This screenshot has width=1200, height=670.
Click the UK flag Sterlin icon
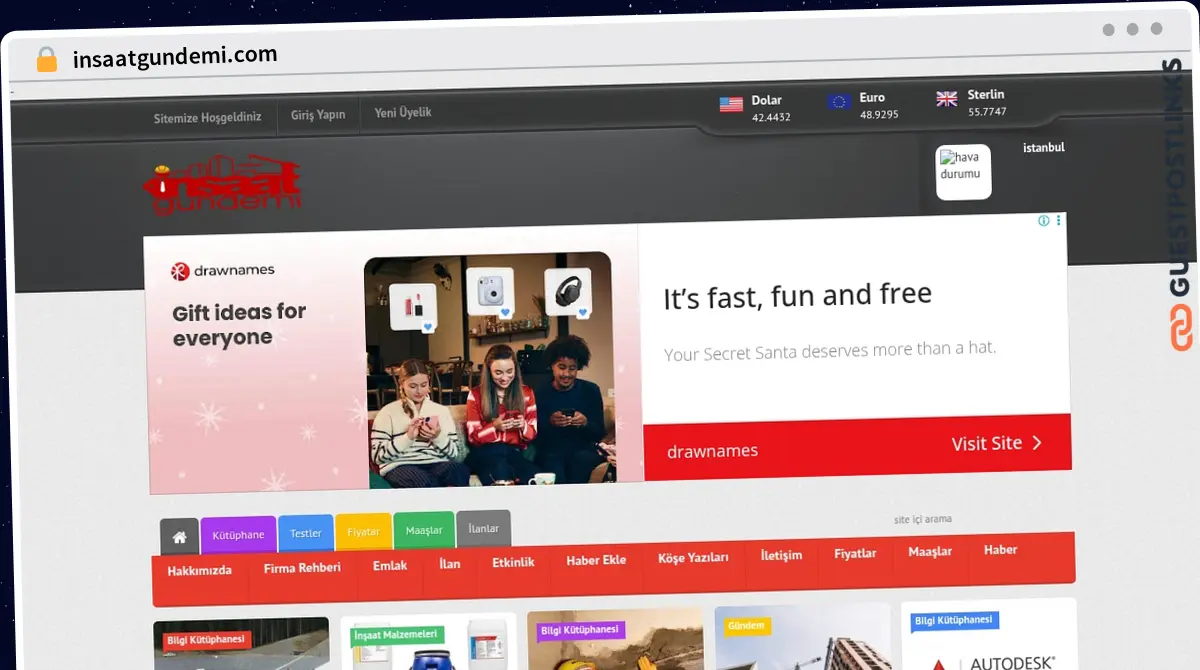[946, 99]
